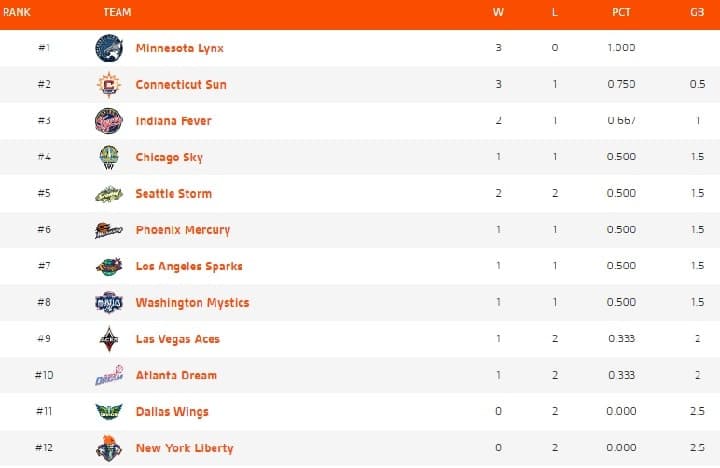Click the Los Angeles Sparks logo
Image resolution: width=720 pixels, height=468 pixels.
coord(108,266)
